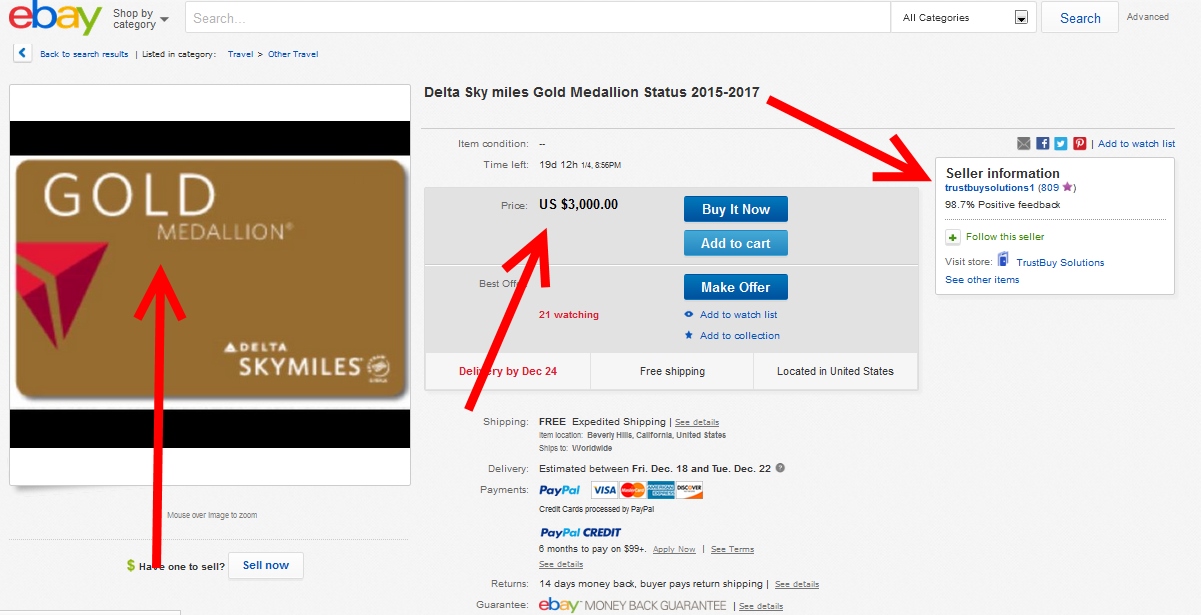Click the delivery estimate info icon
1201x615 pixels.
(780, 468)
